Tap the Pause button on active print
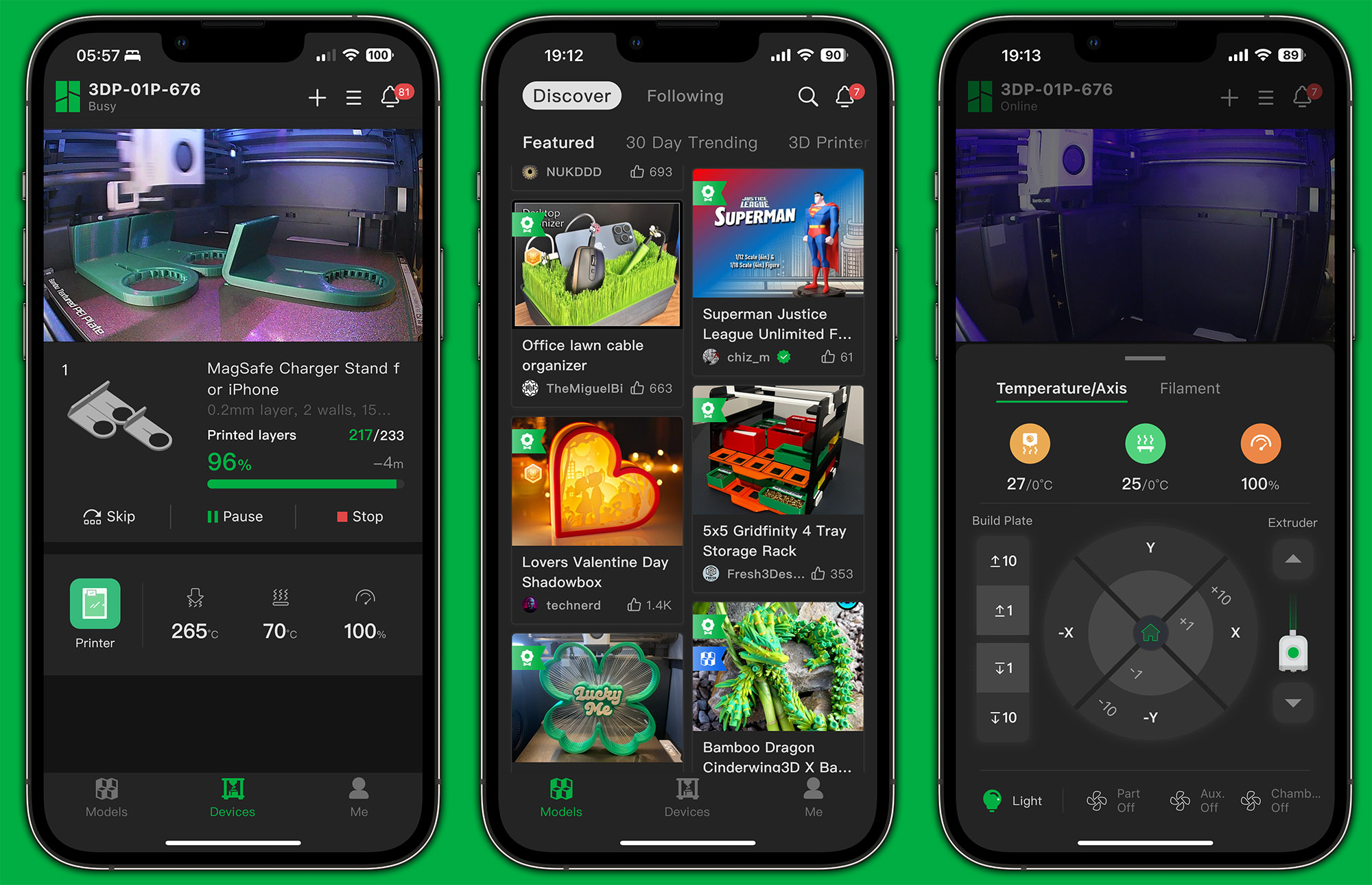 (232, 517)
